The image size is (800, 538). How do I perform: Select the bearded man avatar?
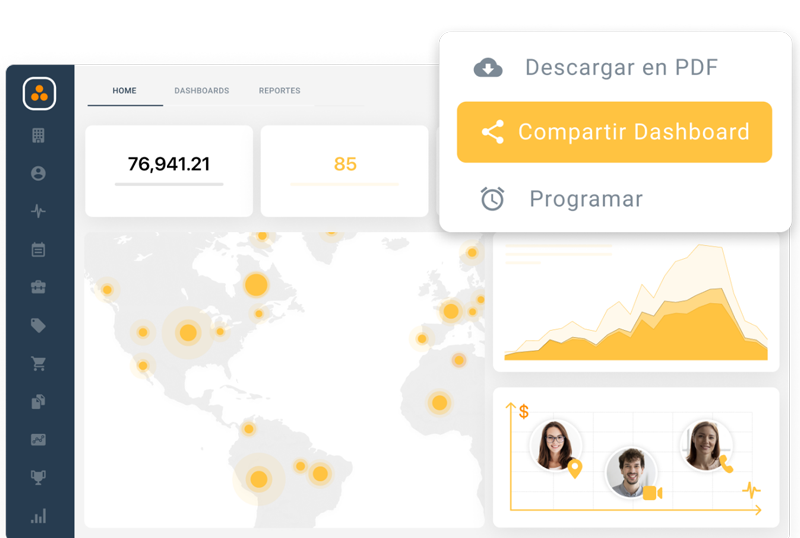pos(631,472)
